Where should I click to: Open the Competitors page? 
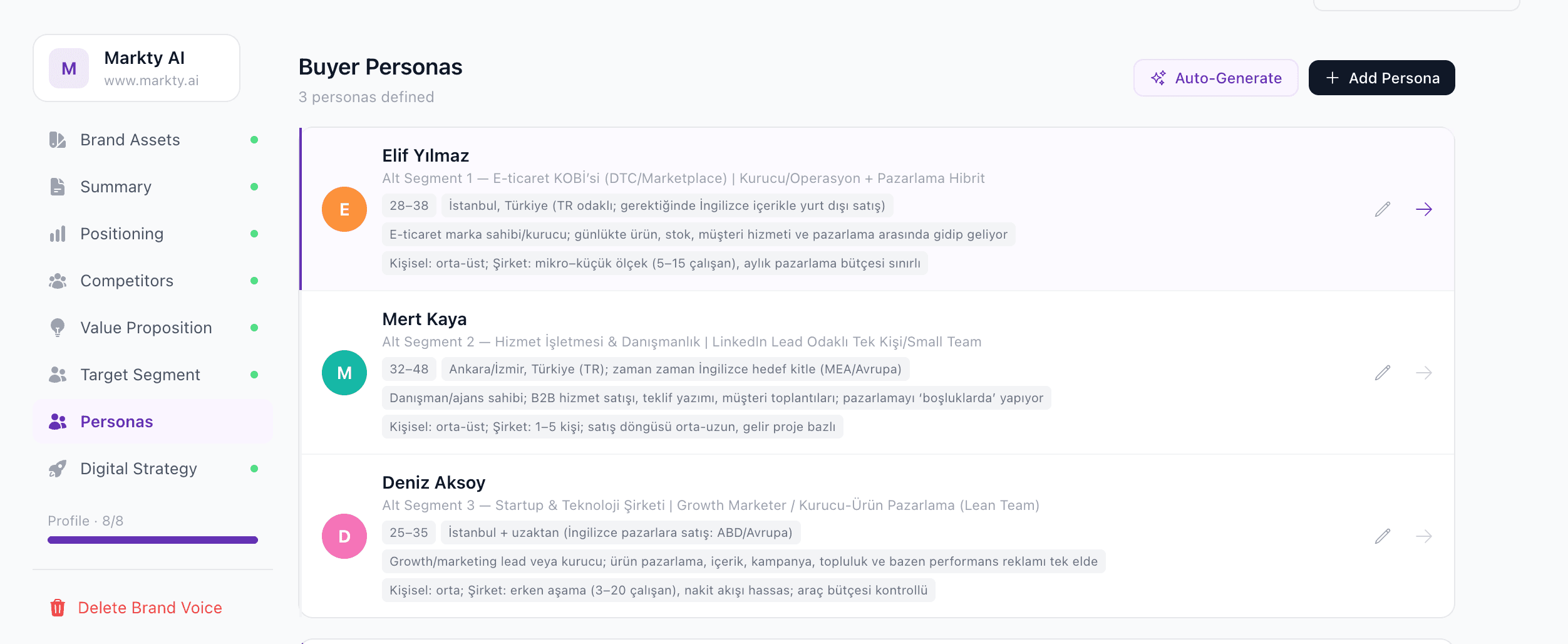[126, 281]
